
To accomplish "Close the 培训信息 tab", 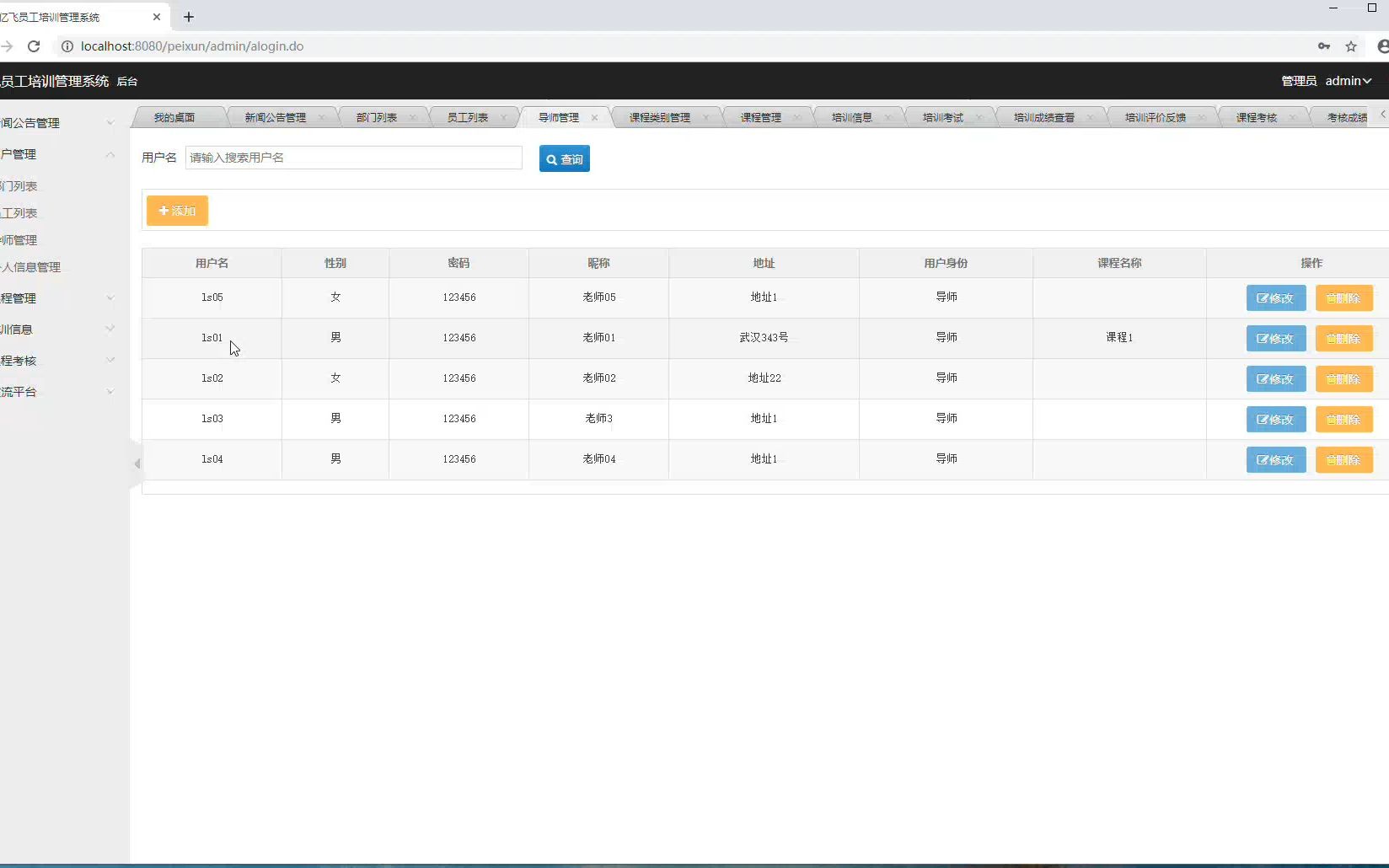I will 888,117.
